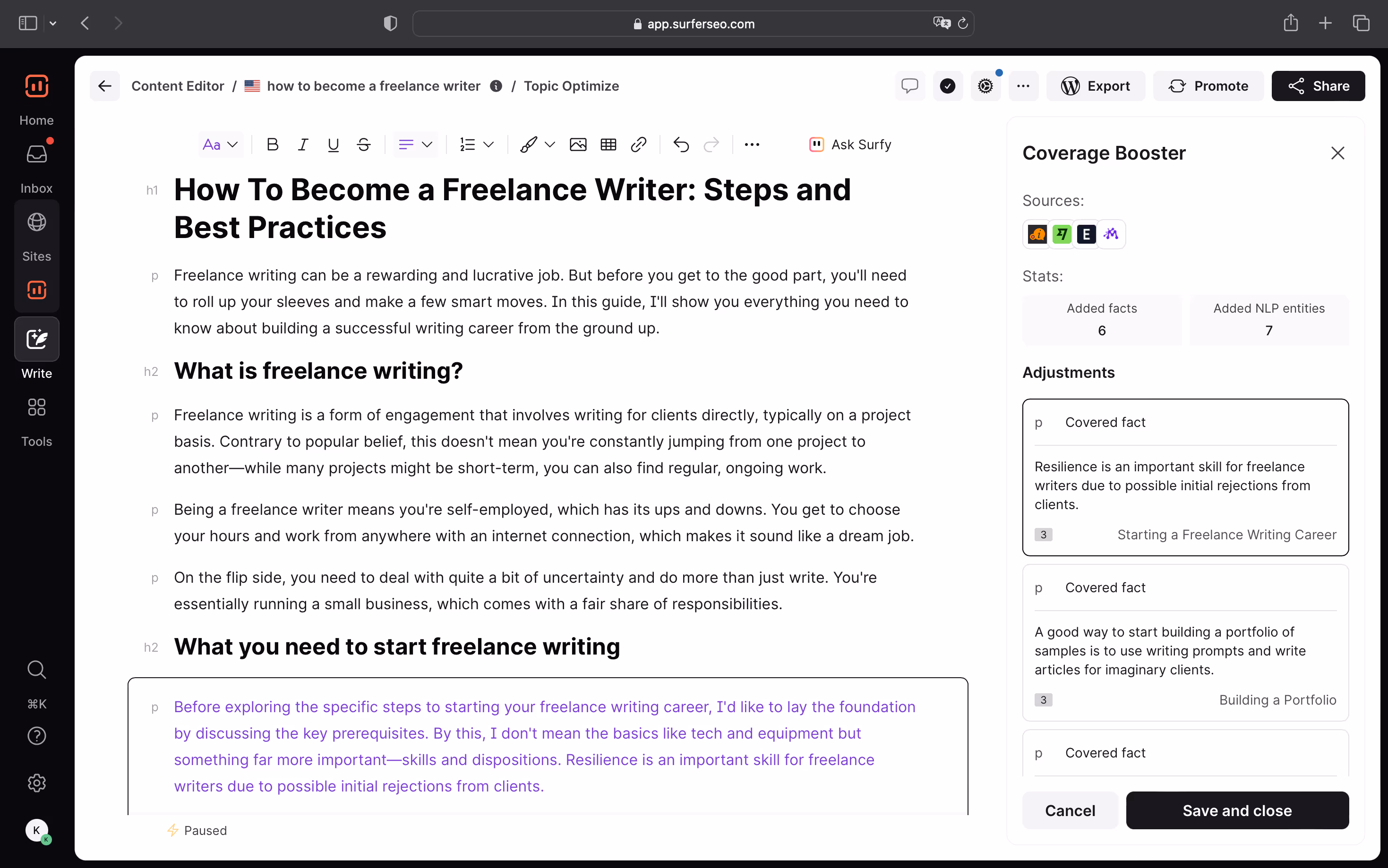Open the sidebar search magnifier

tap(36, 669)
